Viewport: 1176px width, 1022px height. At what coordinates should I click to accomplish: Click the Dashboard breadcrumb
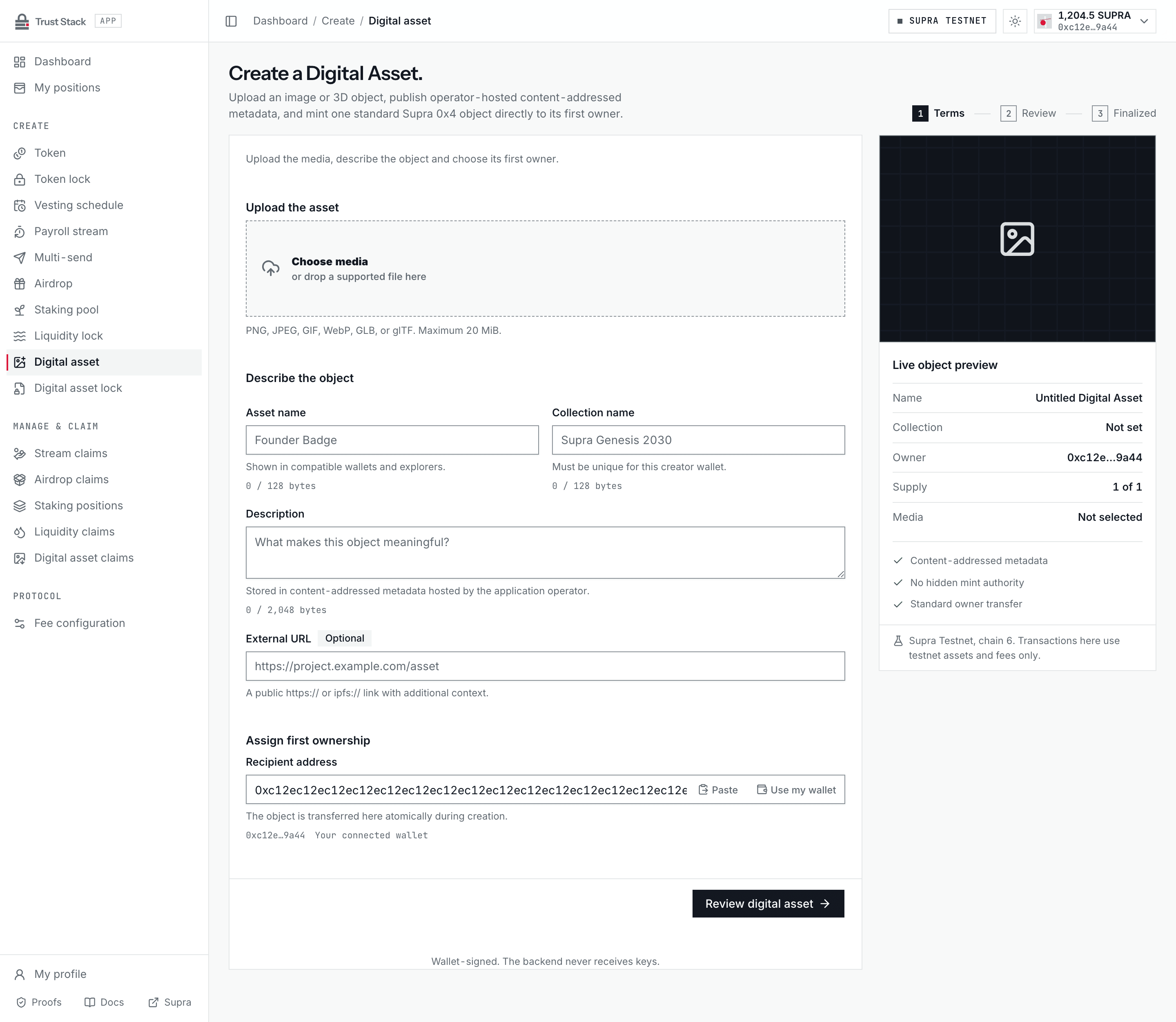click(280, 21)
